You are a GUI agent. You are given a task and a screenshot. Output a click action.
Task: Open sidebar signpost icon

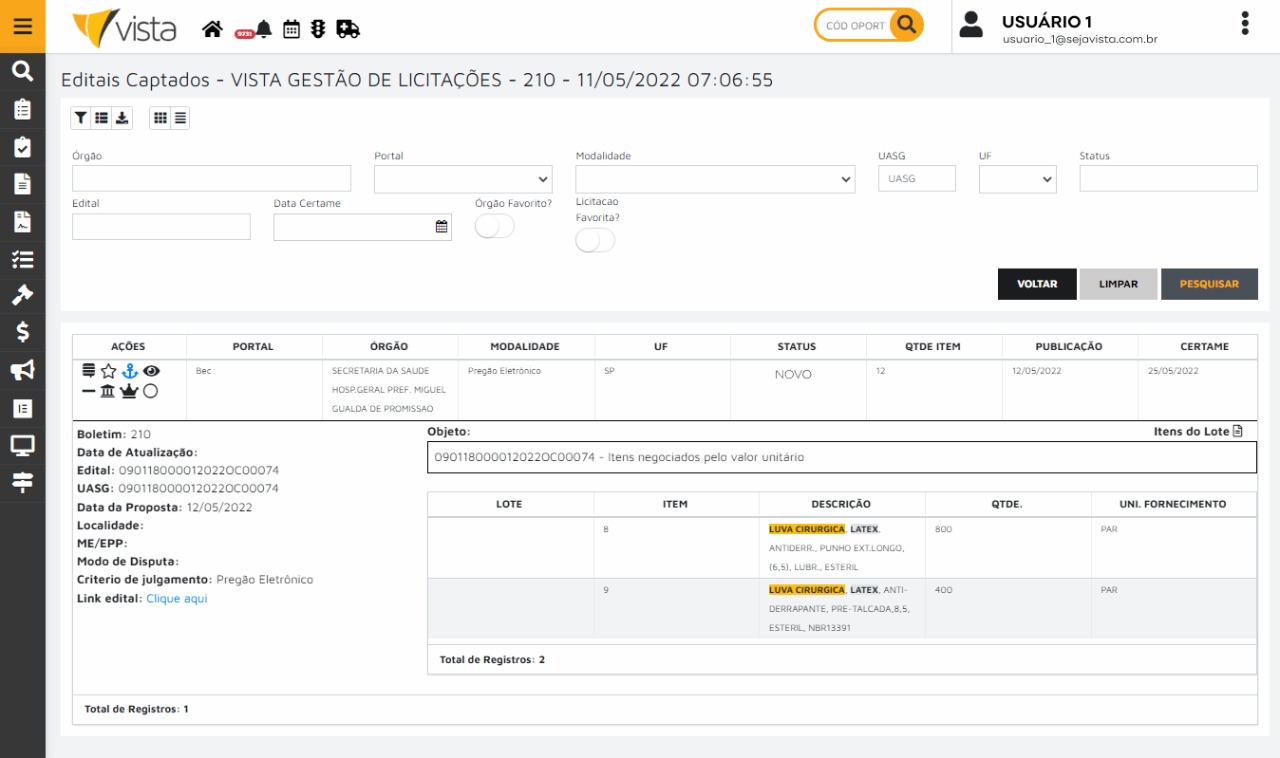(22, 482)
